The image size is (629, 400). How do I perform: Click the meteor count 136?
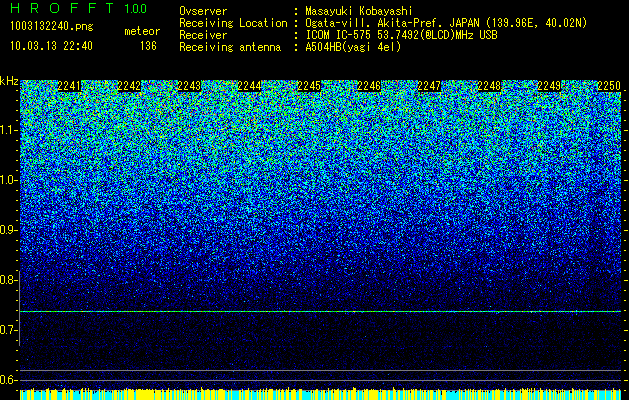pos(148,46)
